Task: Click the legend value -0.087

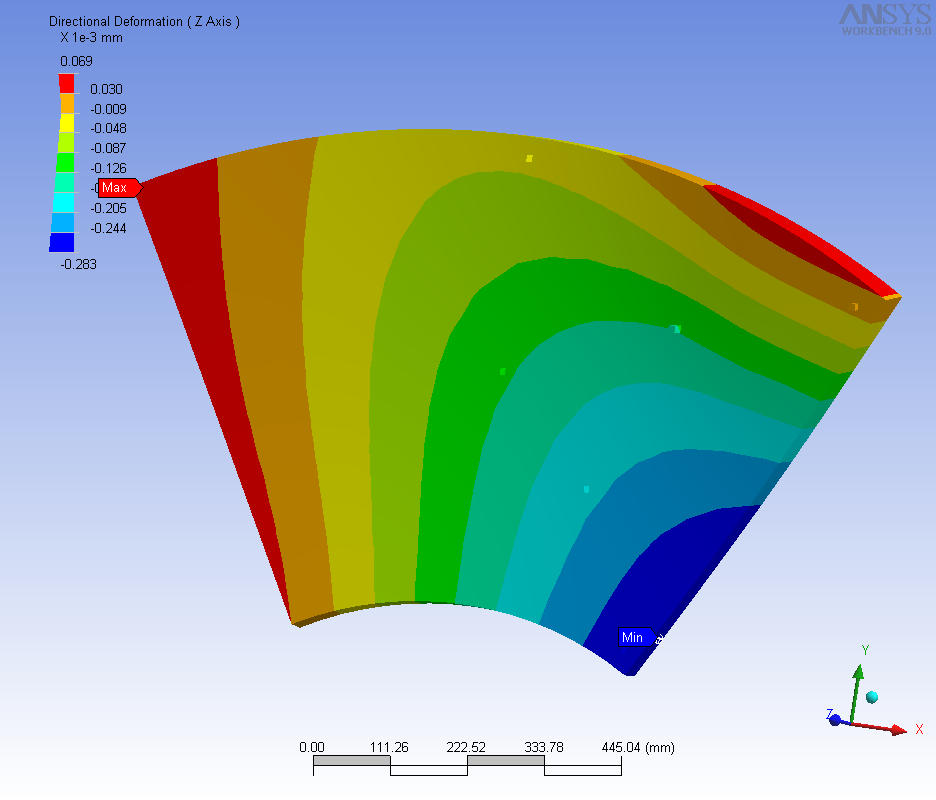Action: pos(108,148)
